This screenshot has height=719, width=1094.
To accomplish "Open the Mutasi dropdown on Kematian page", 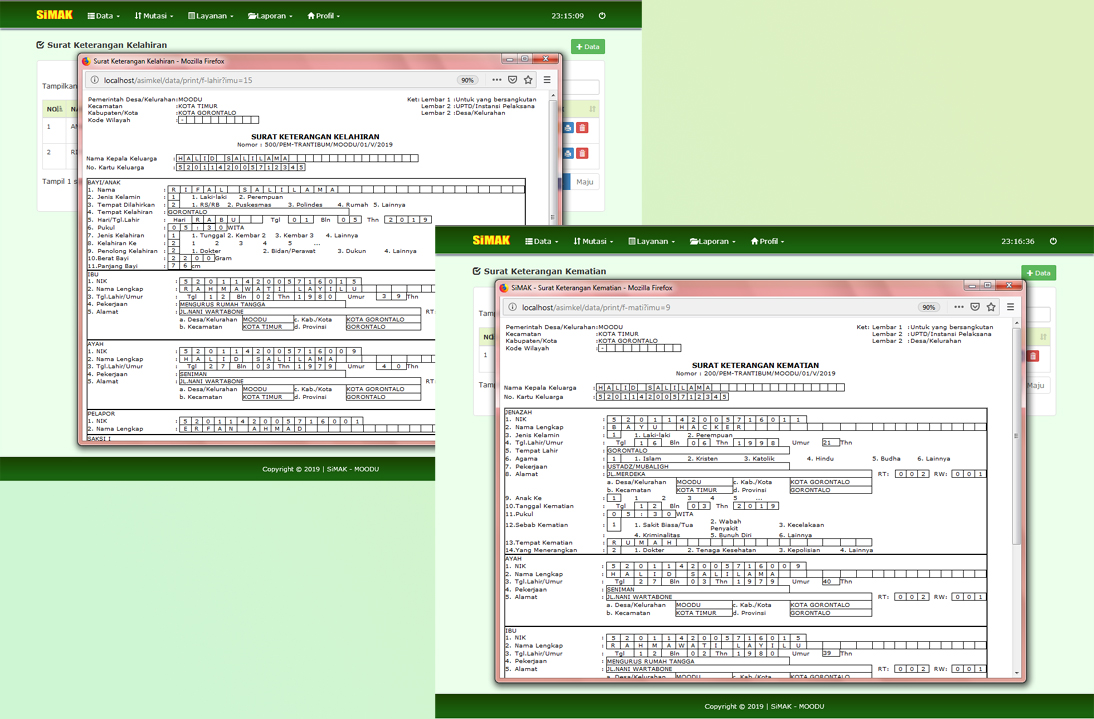I will coord(593,241).
